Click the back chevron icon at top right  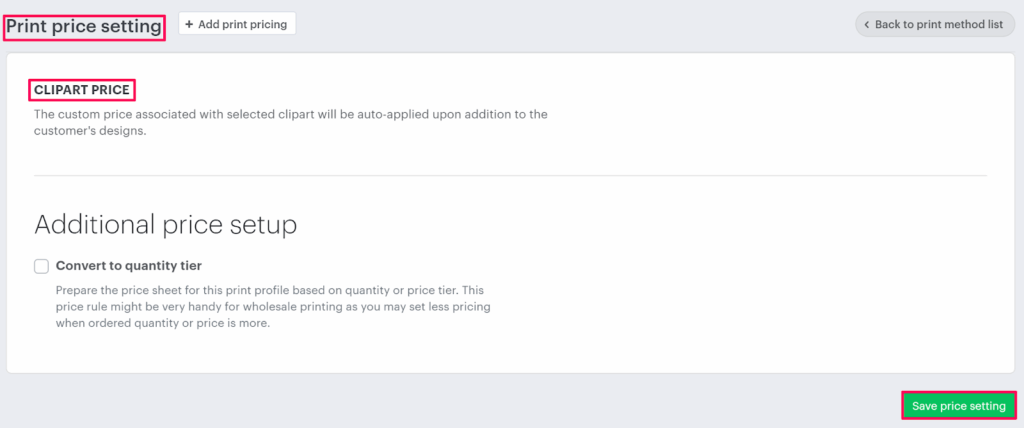[x=866, y=25]
